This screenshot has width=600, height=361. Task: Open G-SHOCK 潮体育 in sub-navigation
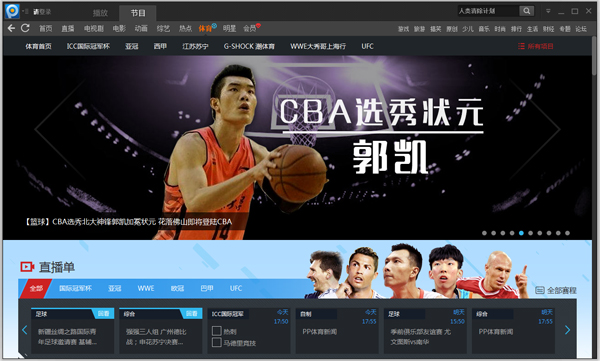[249, 46]
